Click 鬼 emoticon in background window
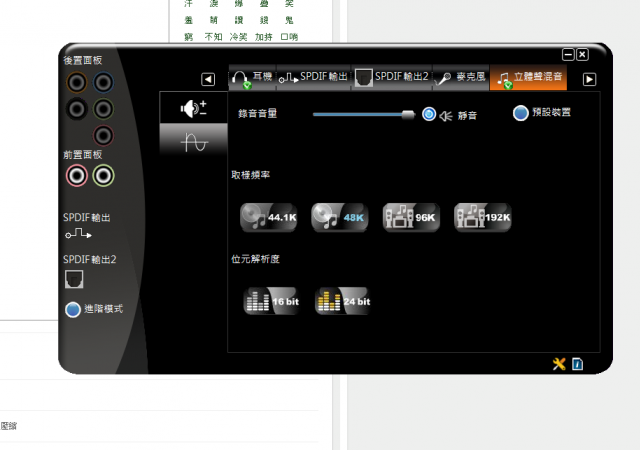Image resolution: width=640 pixels, height=450 pixels. point(289,20)
